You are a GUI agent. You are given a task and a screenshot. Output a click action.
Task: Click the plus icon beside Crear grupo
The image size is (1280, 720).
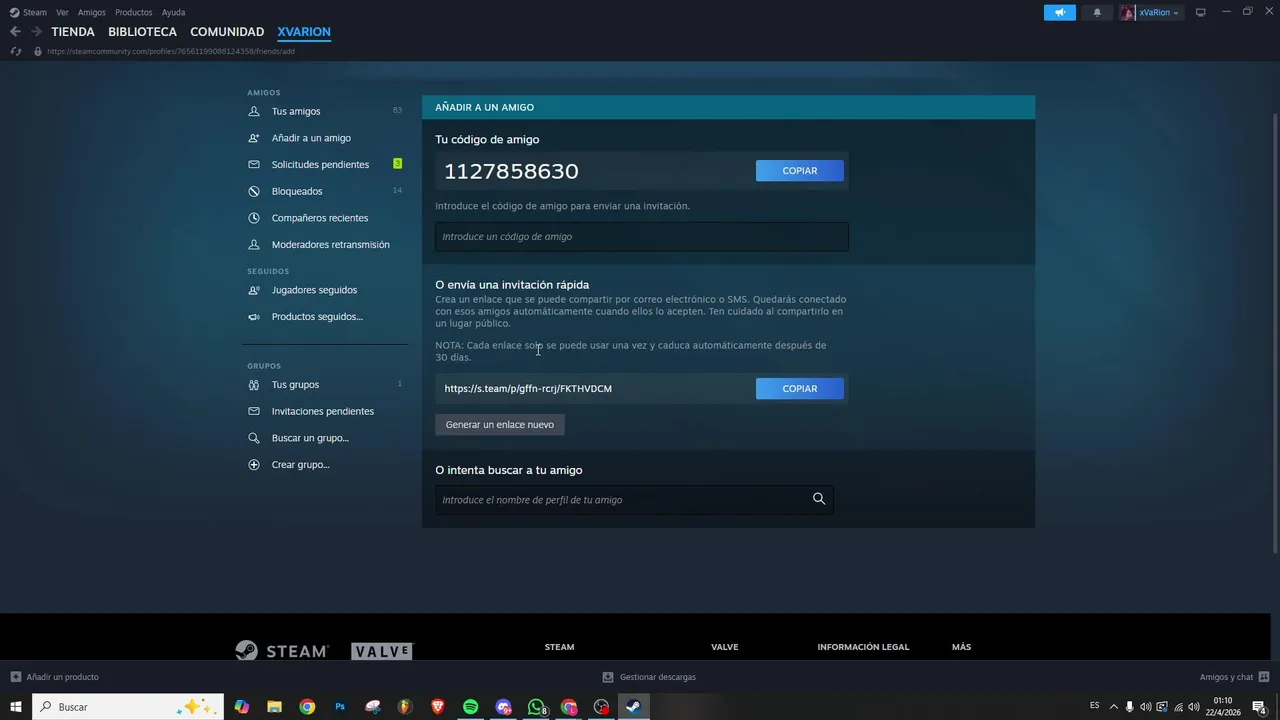point(254,465)
